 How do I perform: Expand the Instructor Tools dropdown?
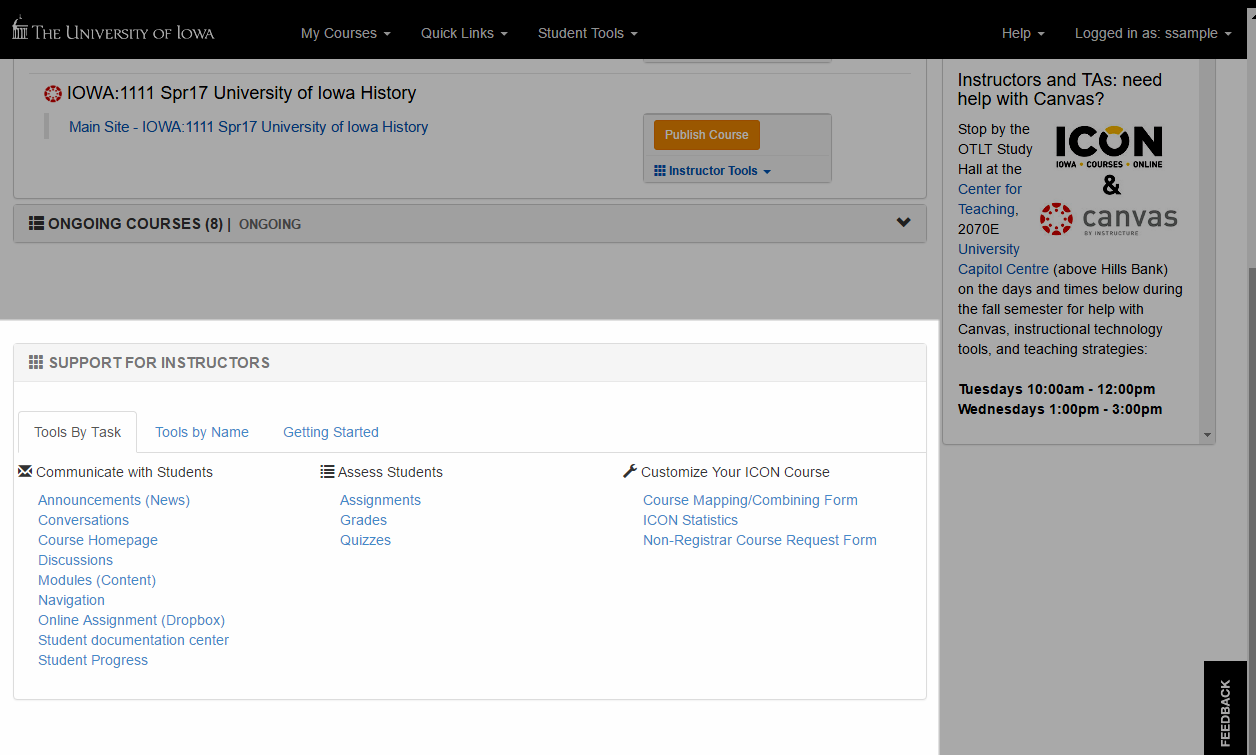[x=712, y=171]
